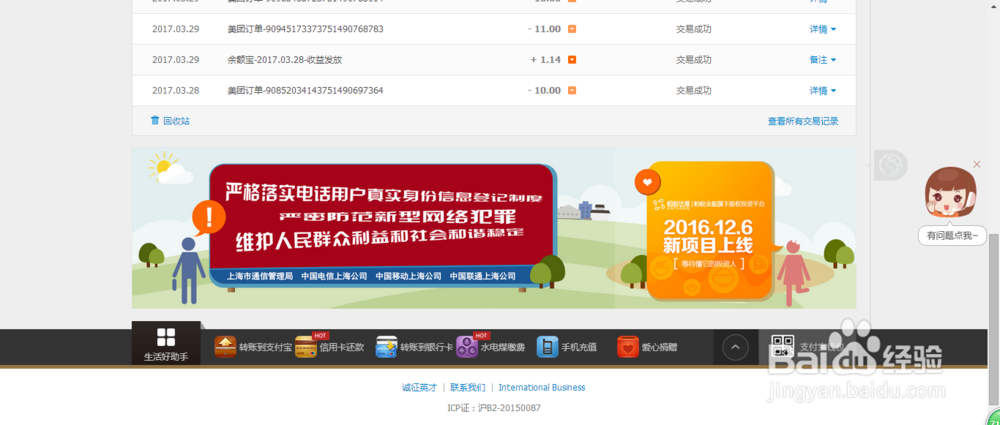
Task: Click the 有问题点我~ speech bubble
Action: click(x=952, y=235)
